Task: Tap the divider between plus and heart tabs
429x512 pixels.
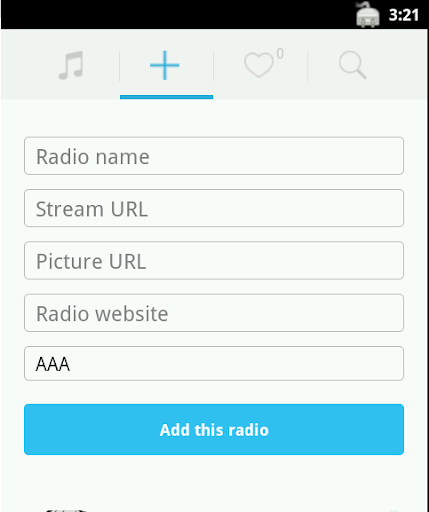Action: pyautogui.click(x=213, y=66)
